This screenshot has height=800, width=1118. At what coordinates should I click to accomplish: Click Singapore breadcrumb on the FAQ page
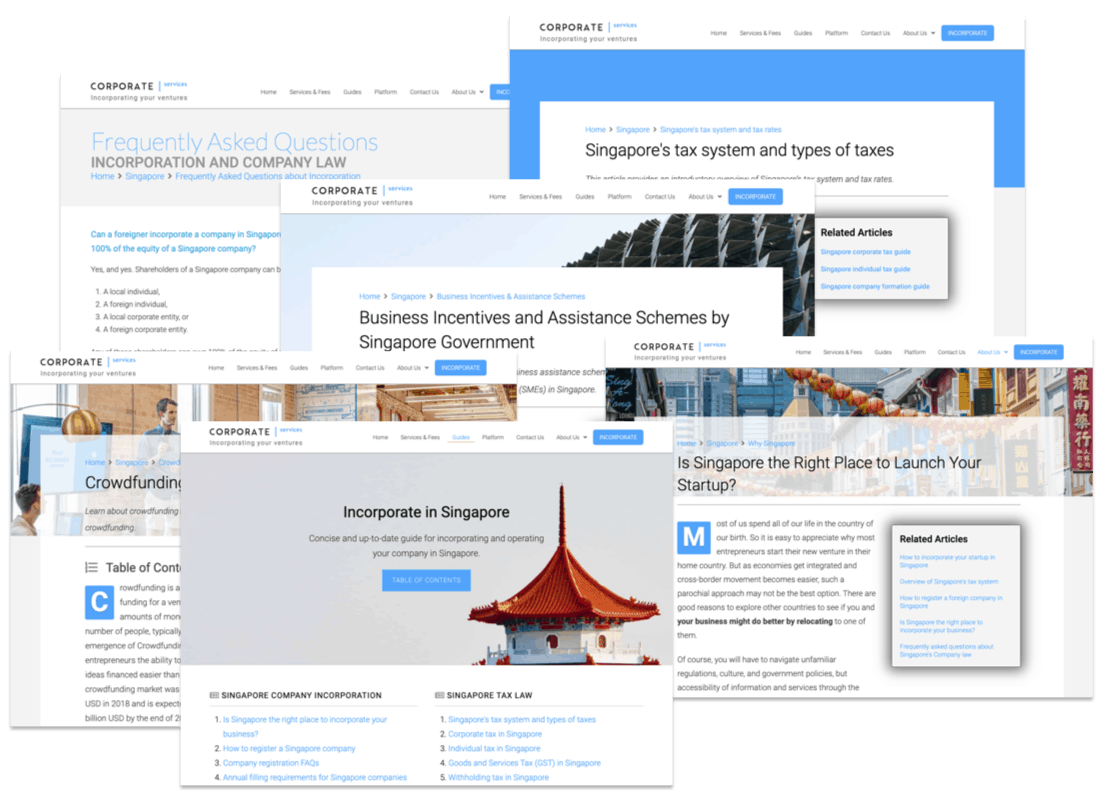pos(145,176)
